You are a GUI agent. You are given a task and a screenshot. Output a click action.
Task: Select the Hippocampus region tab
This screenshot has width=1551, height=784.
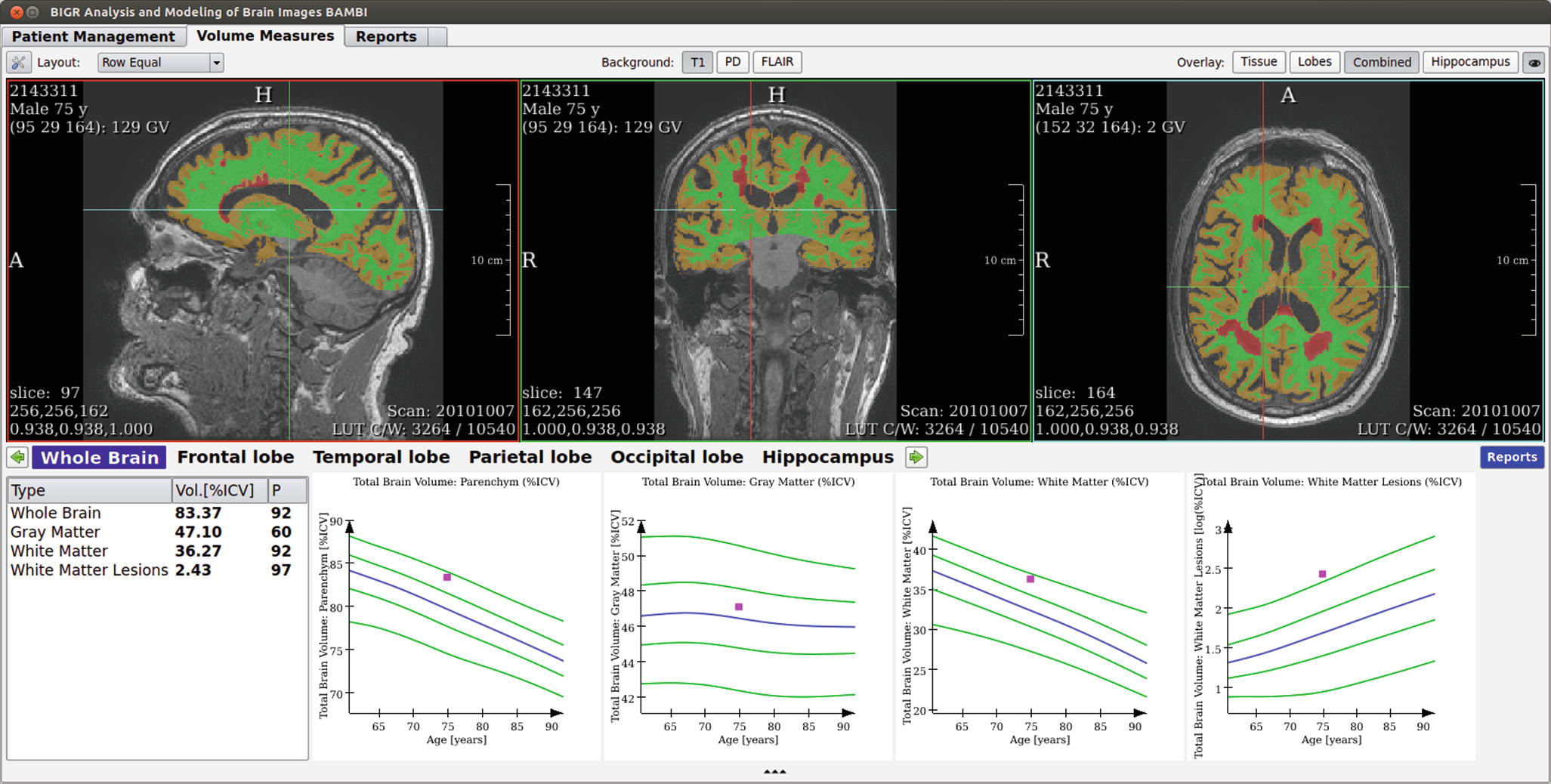(827, 457)
